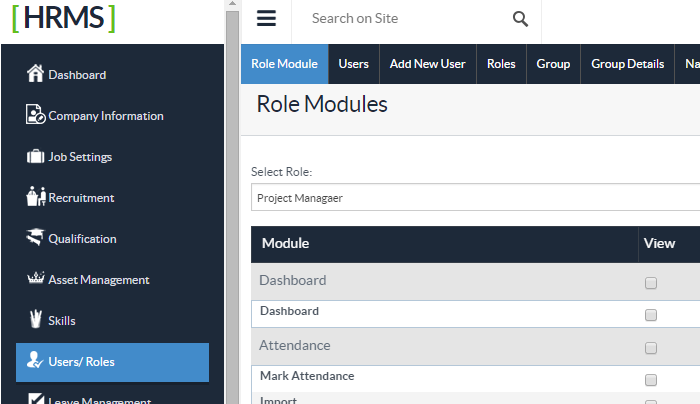
Task: Check View for Mark Attendance
Action: coord(651,380)
